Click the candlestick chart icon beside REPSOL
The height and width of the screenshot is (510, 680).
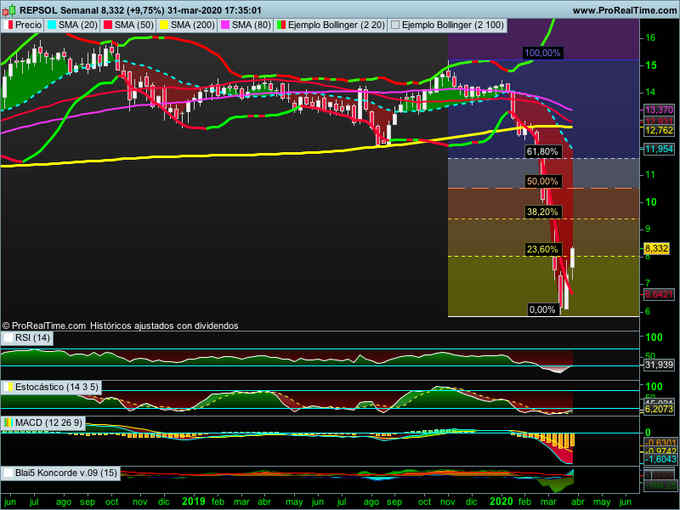point(9,9)
